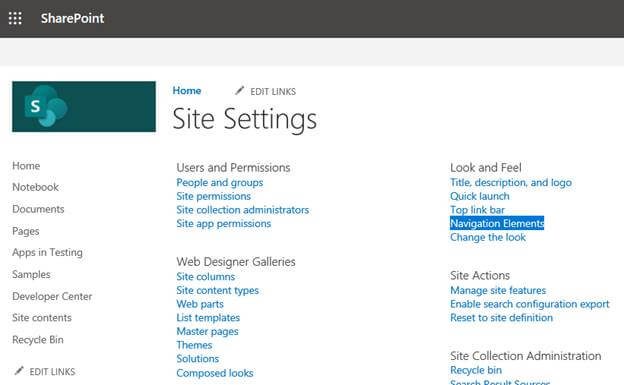Click the pencil icon beside sidebar EDIT LINKS
The height and width of the screenshot is (385, 624).
point(19,371)
